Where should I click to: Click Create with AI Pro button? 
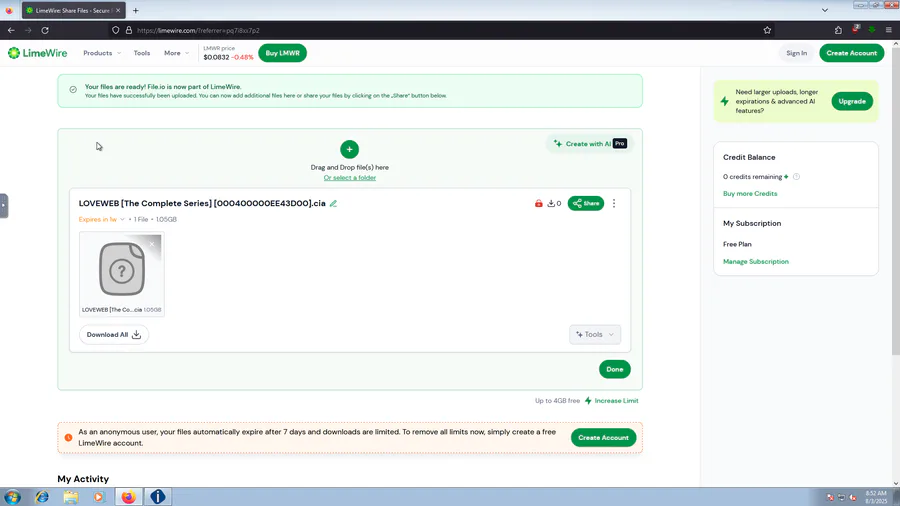click(589, 143)
